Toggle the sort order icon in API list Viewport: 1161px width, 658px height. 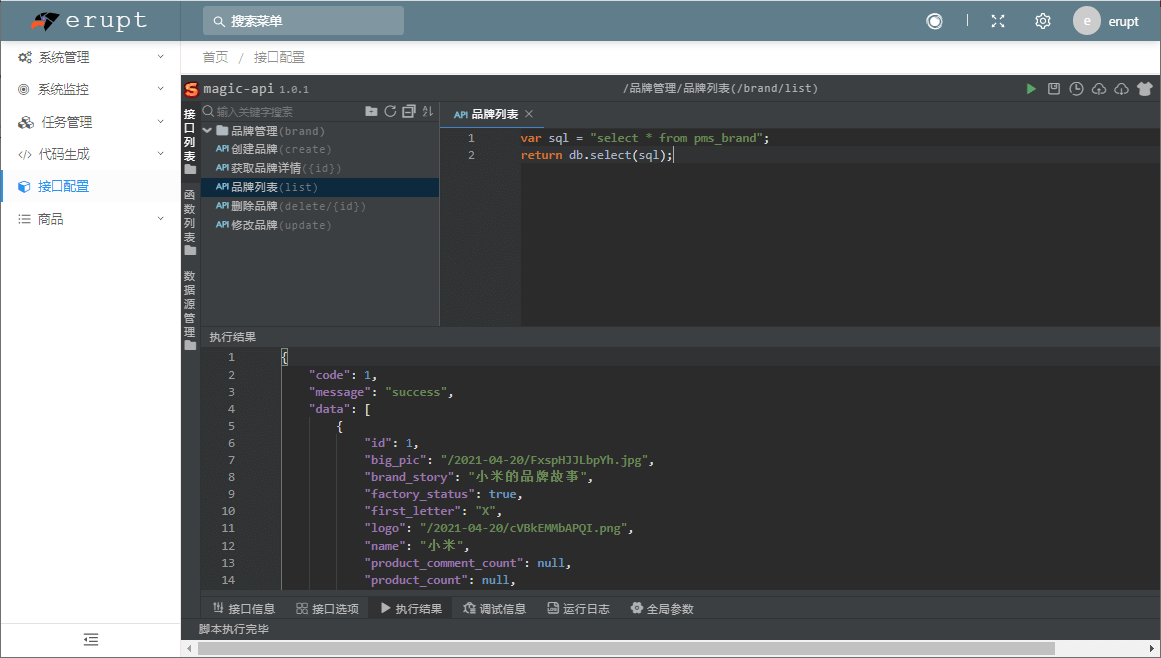tap(428, 112)
